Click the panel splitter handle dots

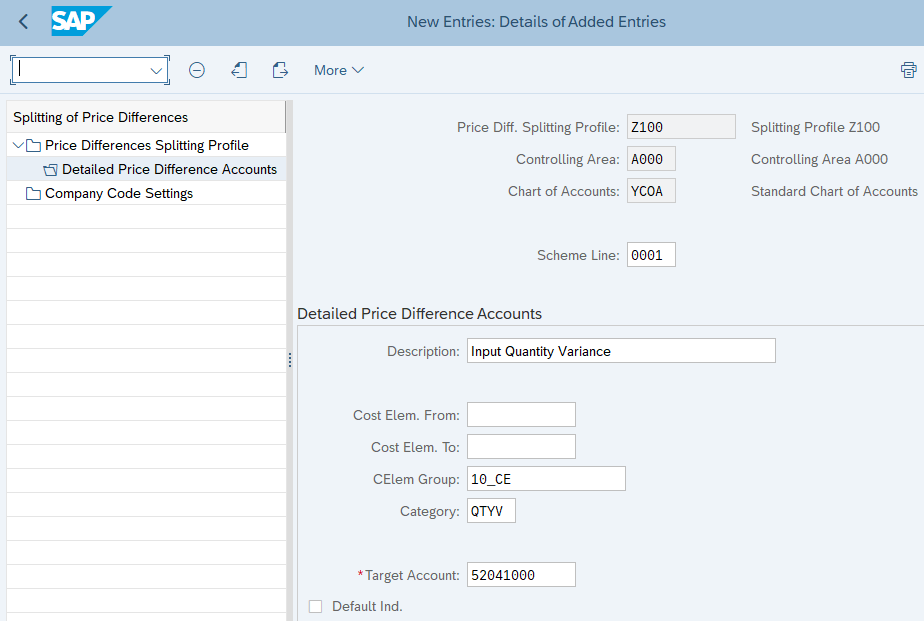coord(290,360)
